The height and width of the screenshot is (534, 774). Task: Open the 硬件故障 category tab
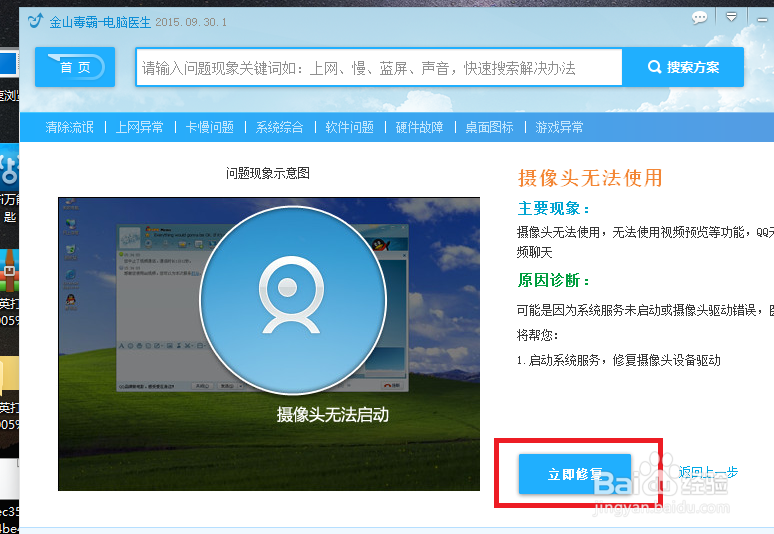(x=420, y=127)
